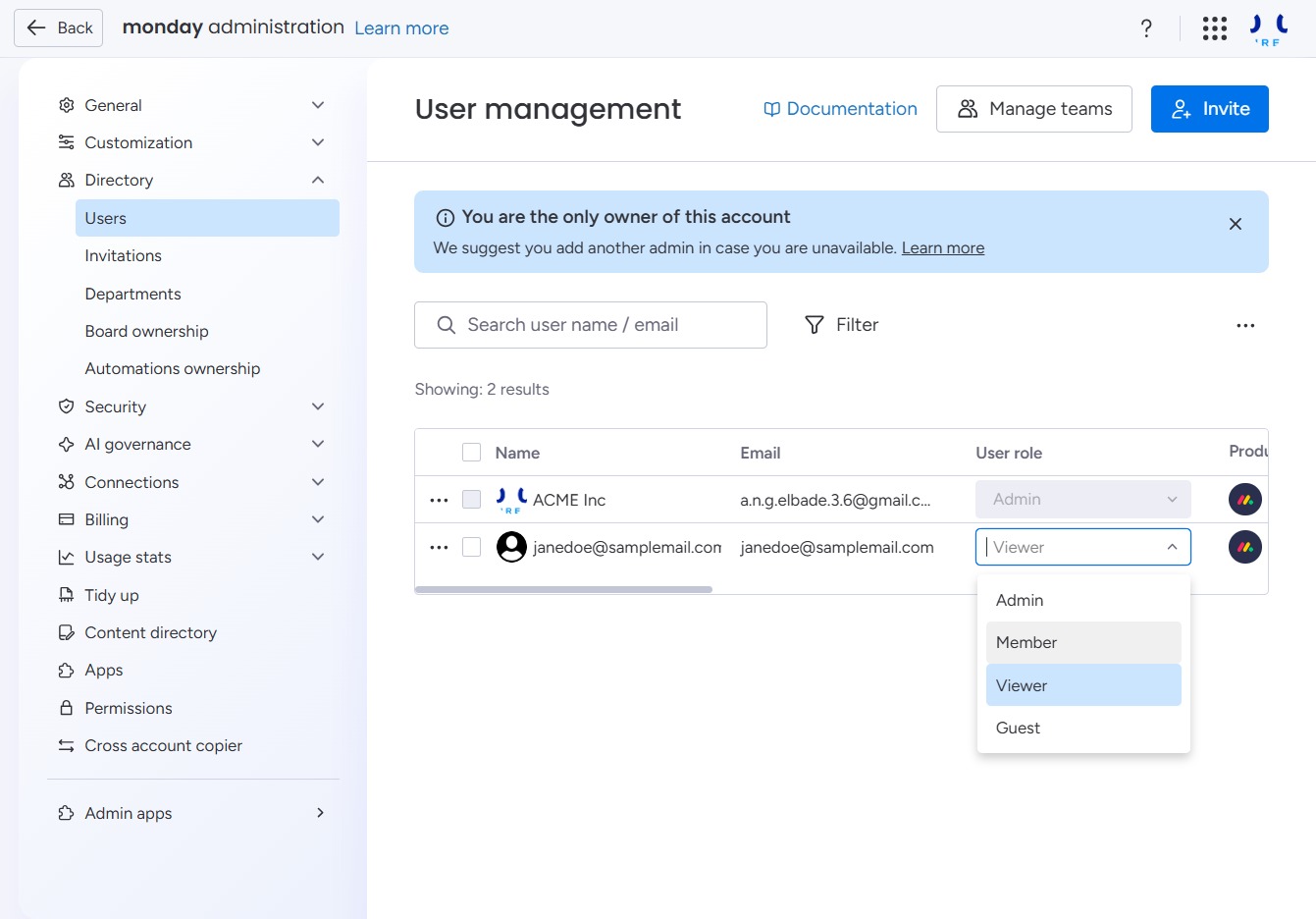Viewport: 1316px width, 919px height.
Task: Click the AI governance sparkle icon
Action: click(67, 444)
